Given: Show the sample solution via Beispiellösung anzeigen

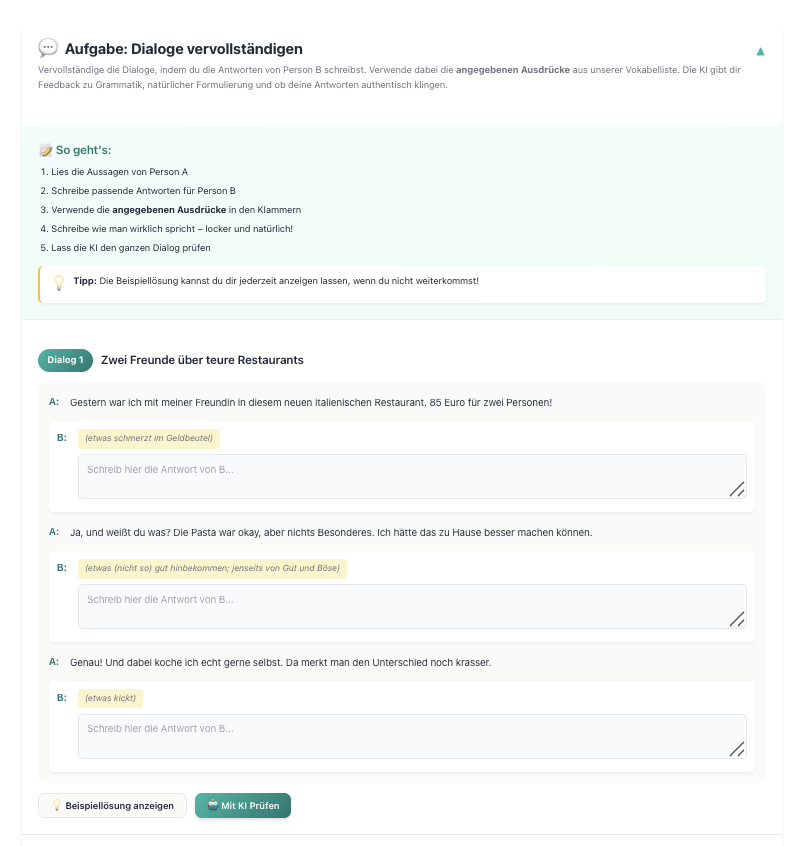Looking at the screenshot, I should click(112, 806).
